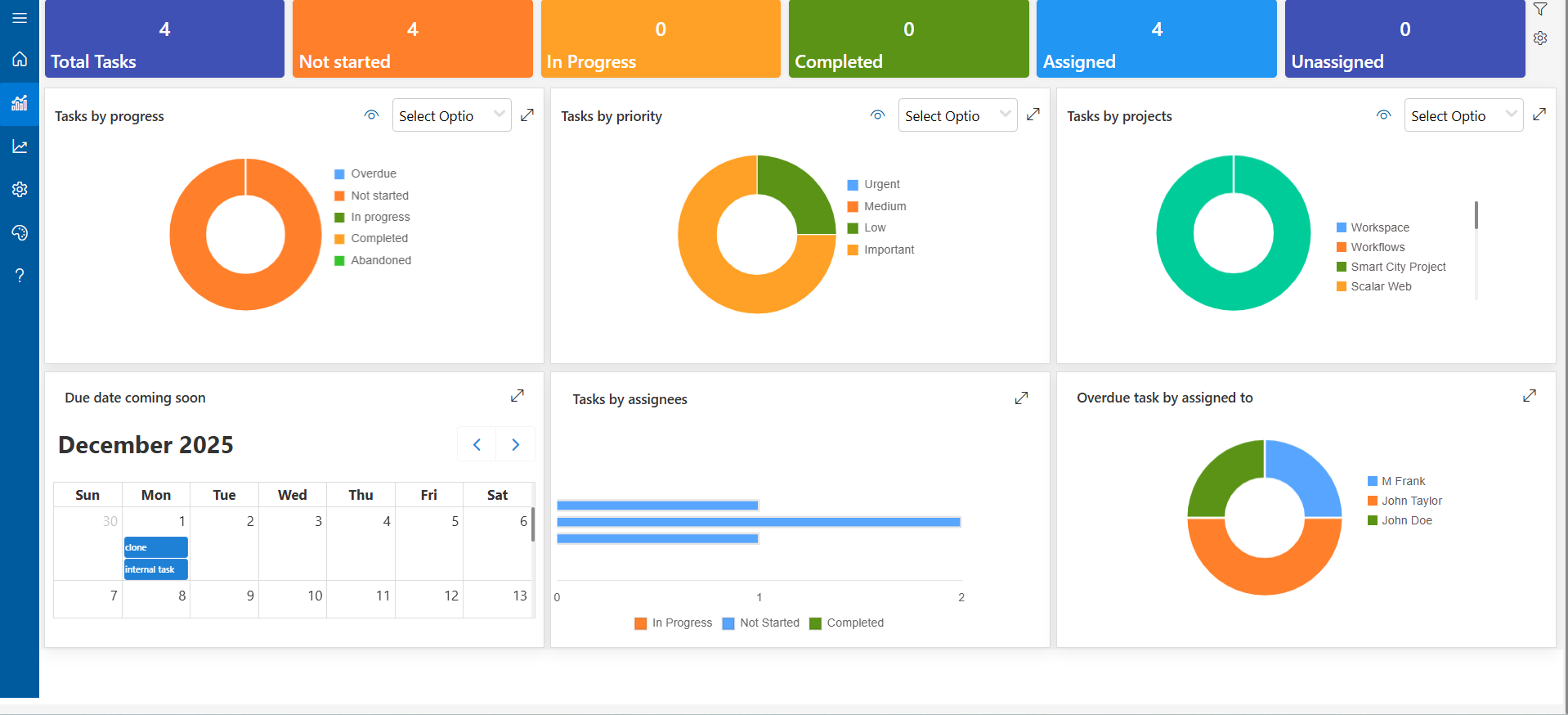Open Select Option dropdown for Tasks by projects
The image size is (1568, 715).
tap(1463, 115)
